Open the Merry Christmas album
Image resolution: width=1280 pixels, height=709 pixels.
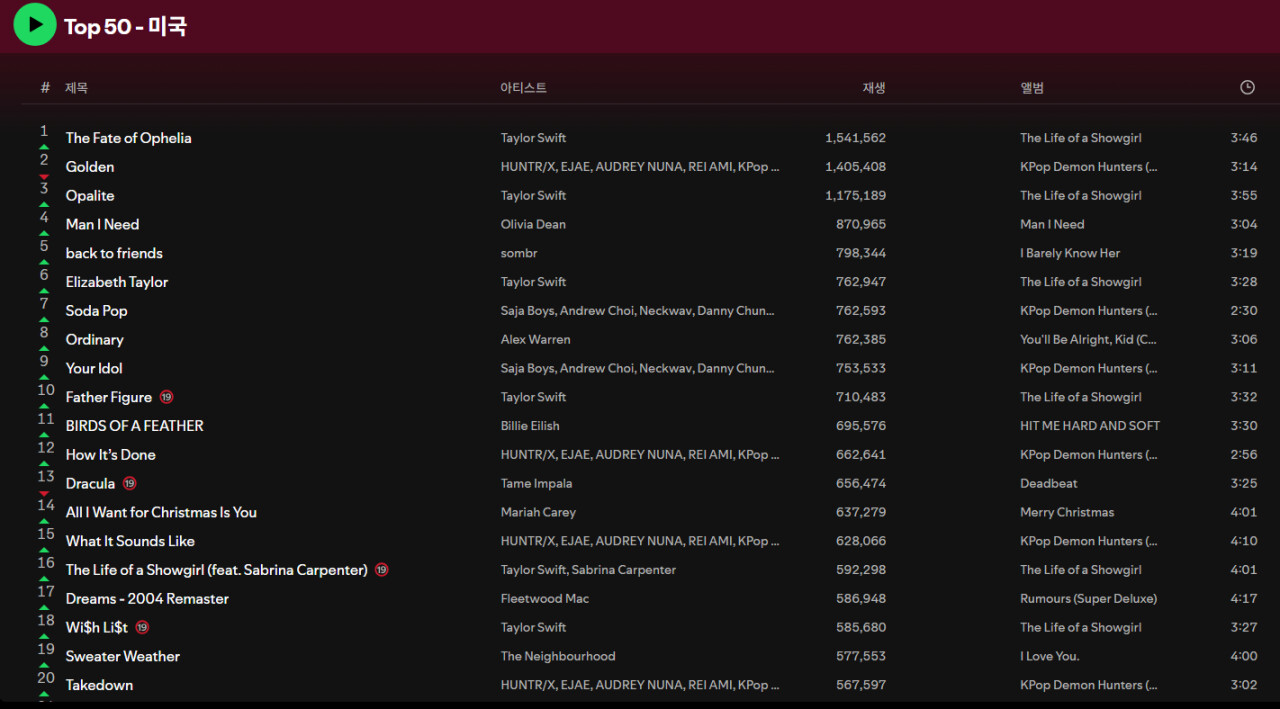(x=1067, y=512)
